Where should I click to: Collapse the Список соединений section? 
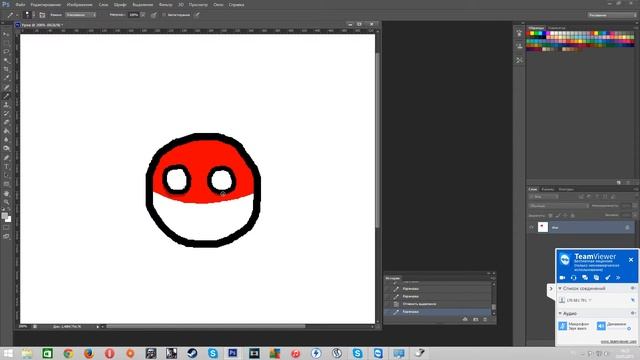(x=560, y=288)
